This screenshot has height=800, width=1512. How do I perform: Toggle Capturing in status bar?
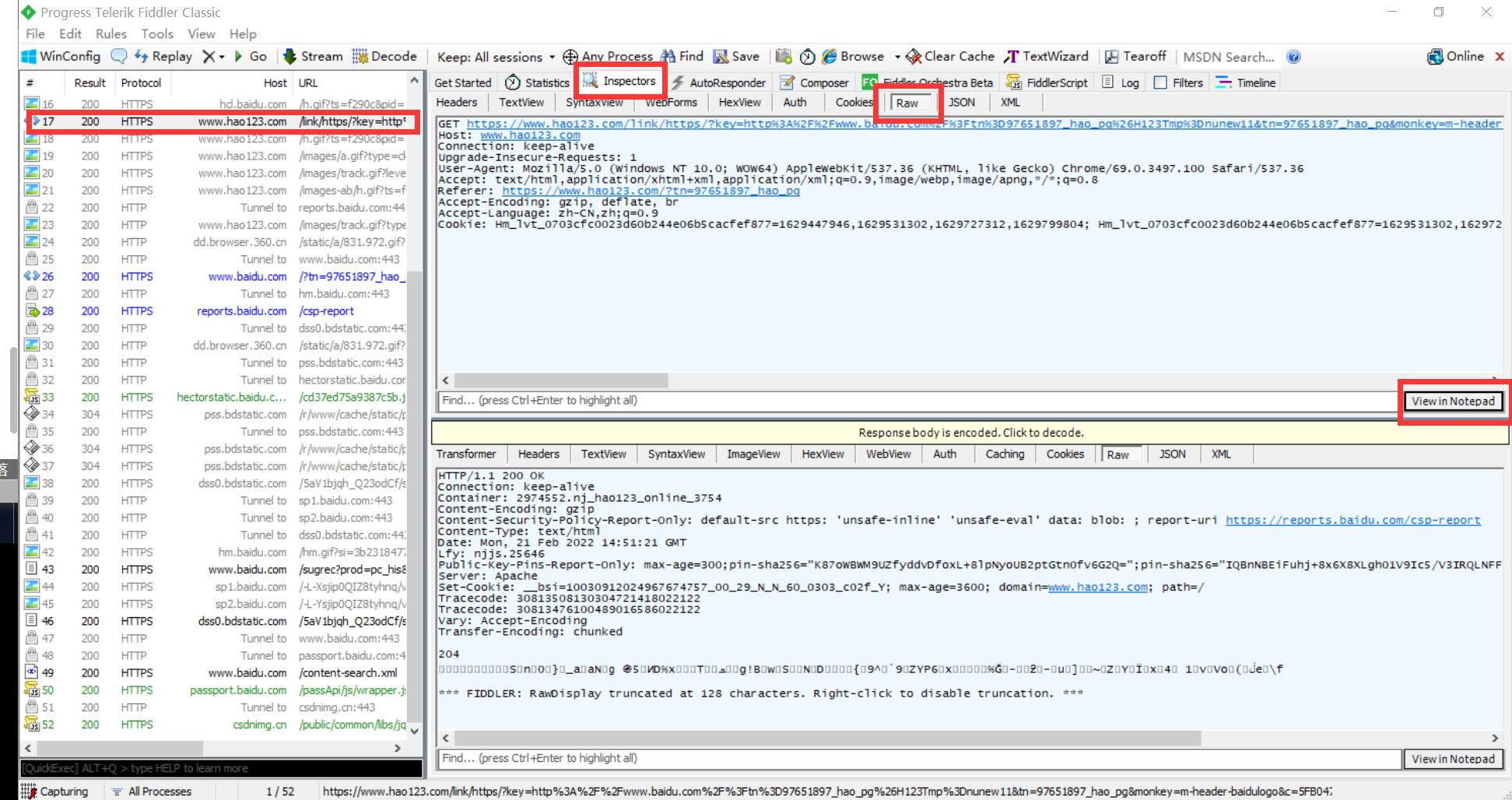(x=54, y=791)
